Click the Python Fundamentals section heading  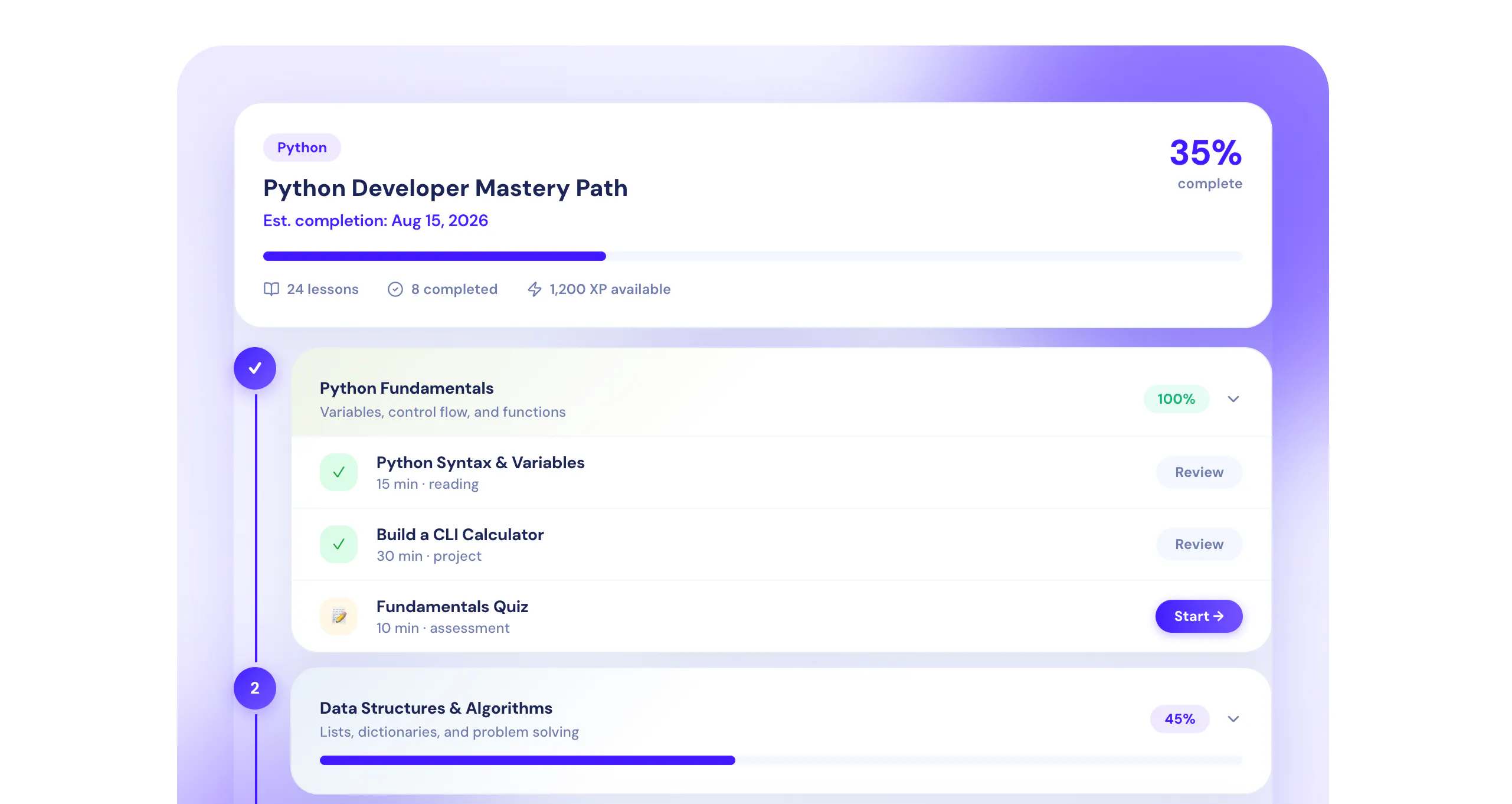[407, 388]
